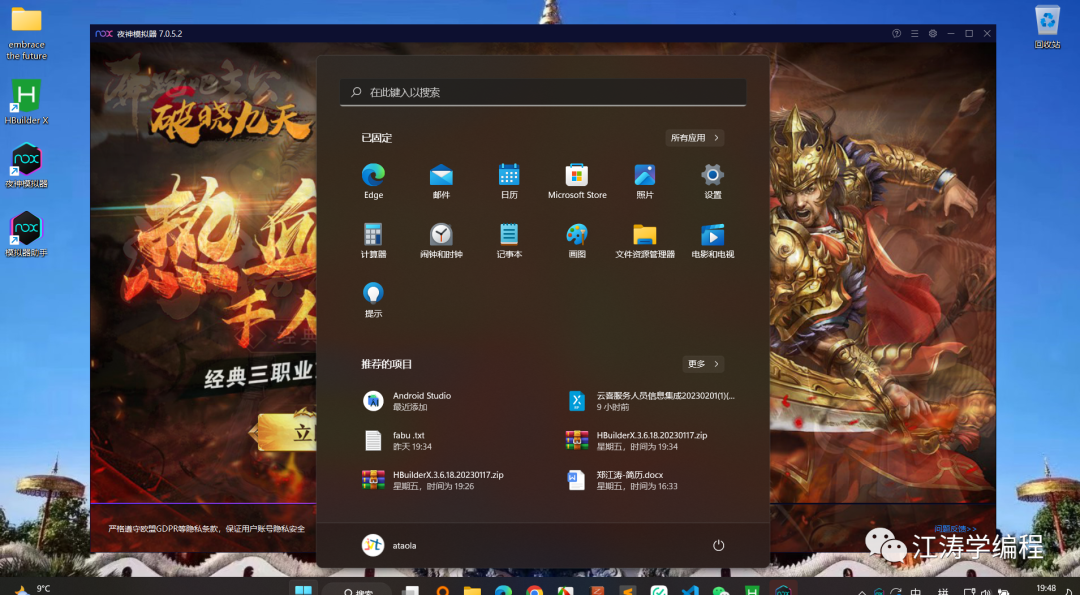The height and width of the screenshot is (595, 1080).
Task: Open Nox emulator help question-mark icon
Action: (896, 33)
